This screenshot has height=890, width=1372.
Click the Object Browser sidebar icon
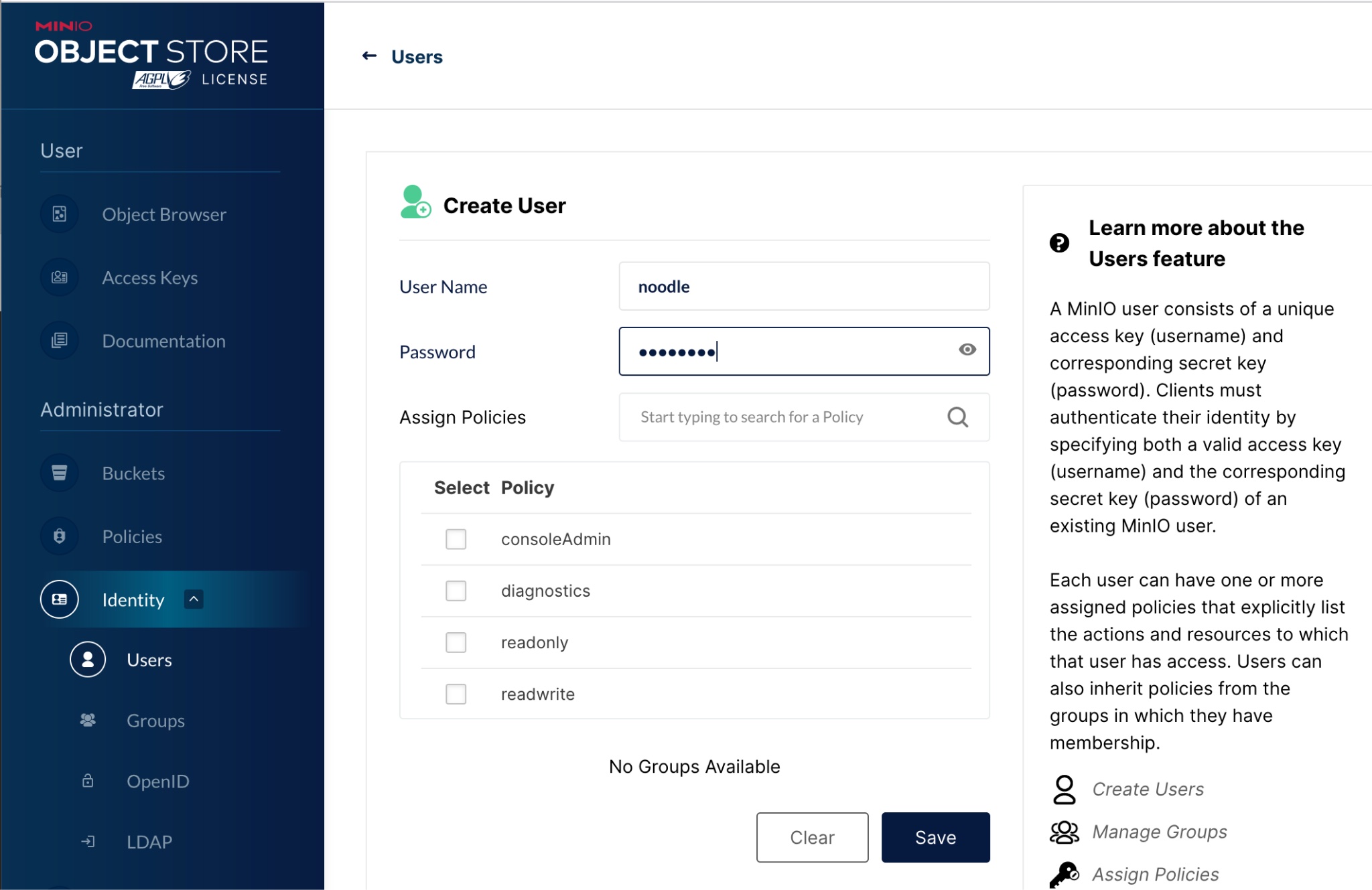pos(60,214)
